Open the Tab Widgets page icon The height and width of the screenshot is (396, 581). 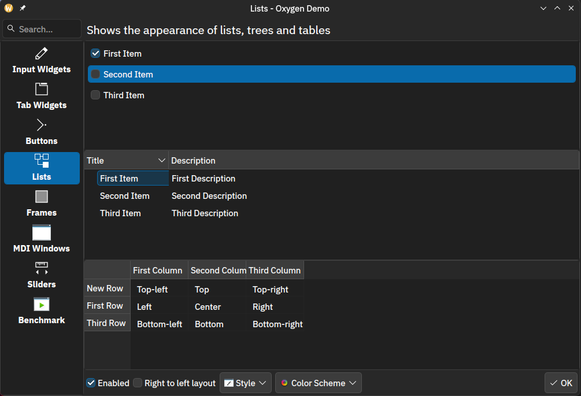[41, 89]
